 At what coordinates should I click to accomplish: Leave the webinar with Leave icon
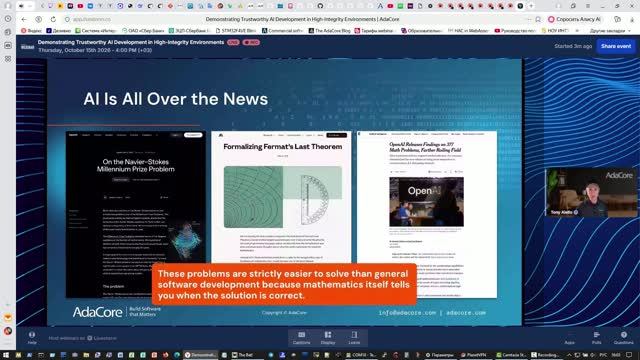[x=354, y=338]
